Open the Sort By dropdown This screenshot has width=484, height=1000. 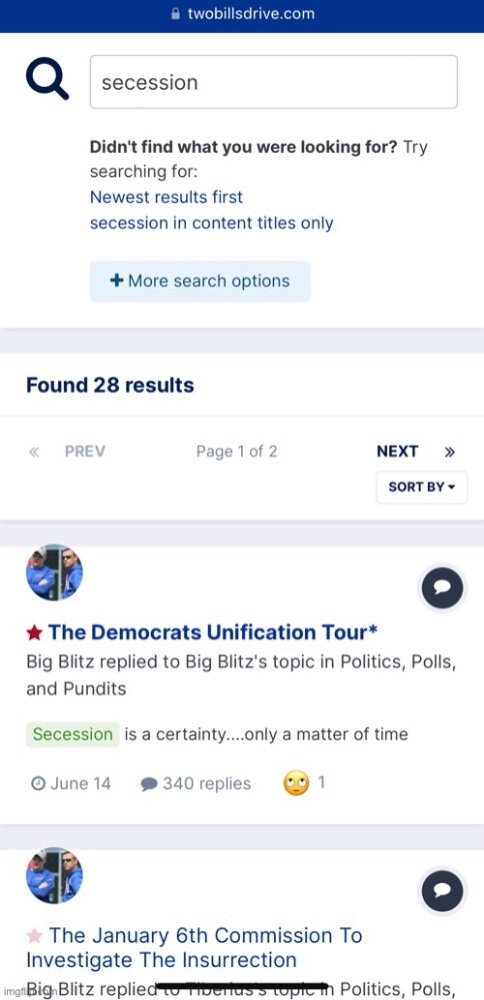(x=422, y=487)
